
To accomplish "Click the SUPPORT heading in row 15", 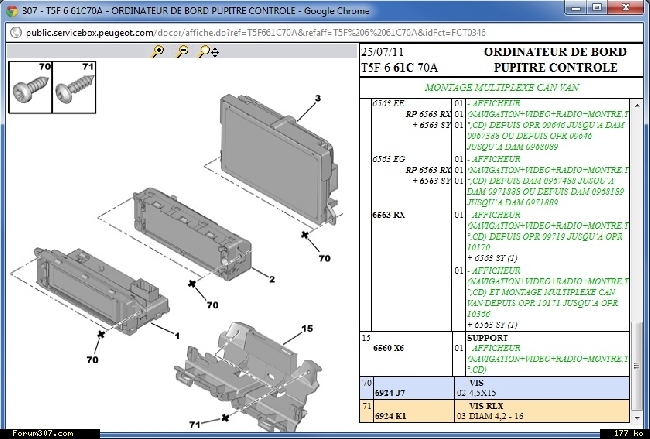I will click(488, 338).
